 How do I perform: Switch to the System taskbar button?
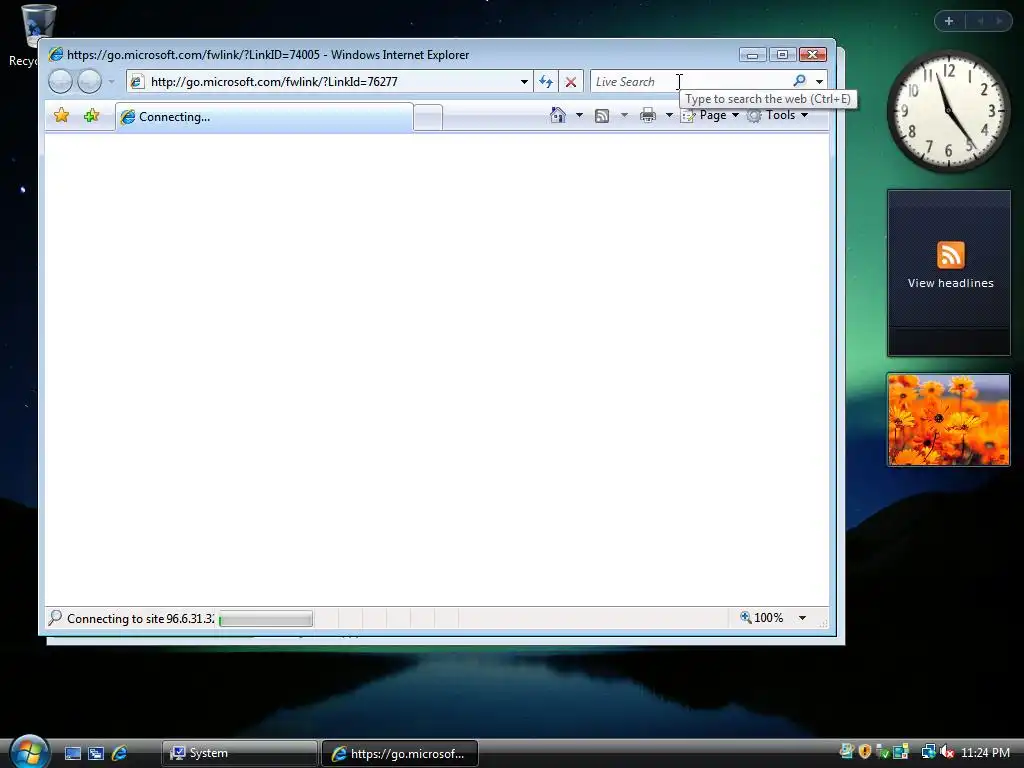tap(239, 753)
